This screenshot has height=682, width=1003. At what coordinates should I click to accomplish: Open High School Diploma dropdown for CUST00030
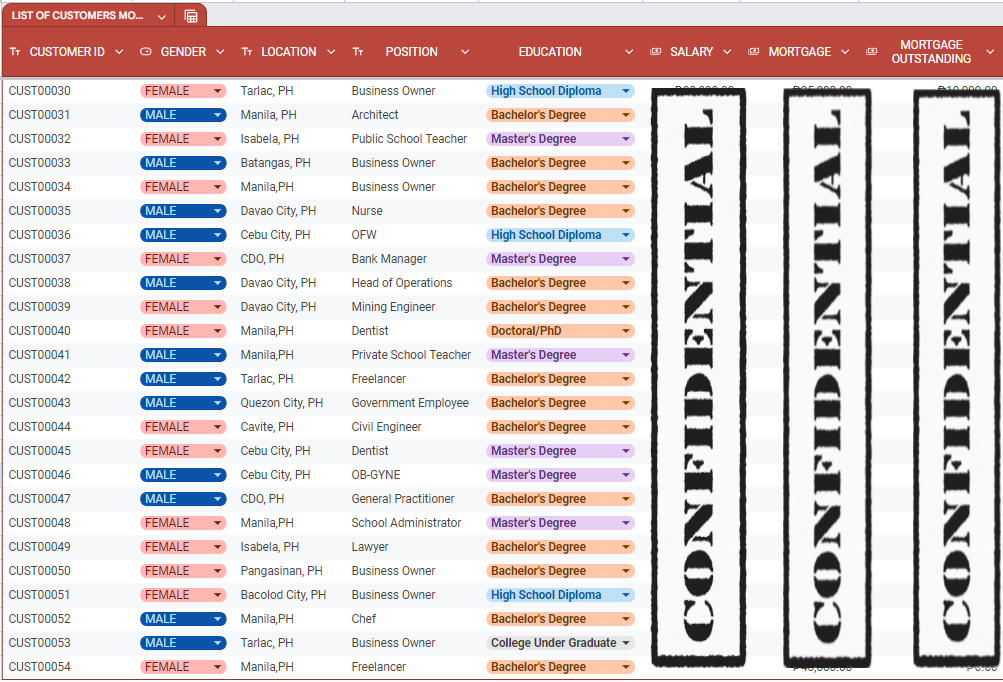[x=560, y=91]
